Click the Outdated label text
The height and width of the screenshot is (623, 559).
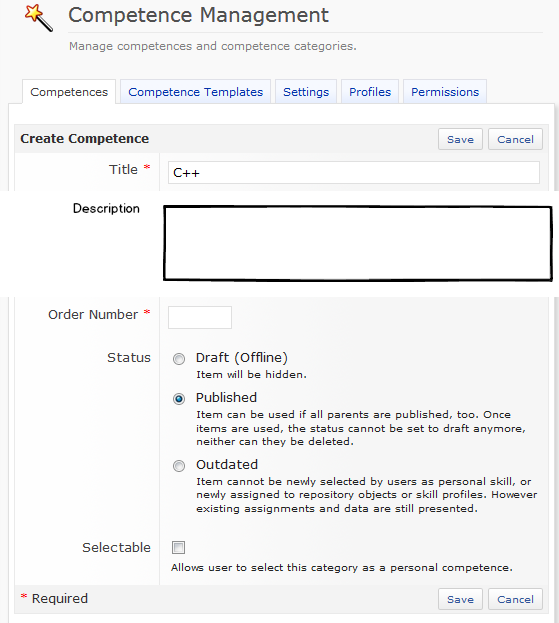pos(227,464)
